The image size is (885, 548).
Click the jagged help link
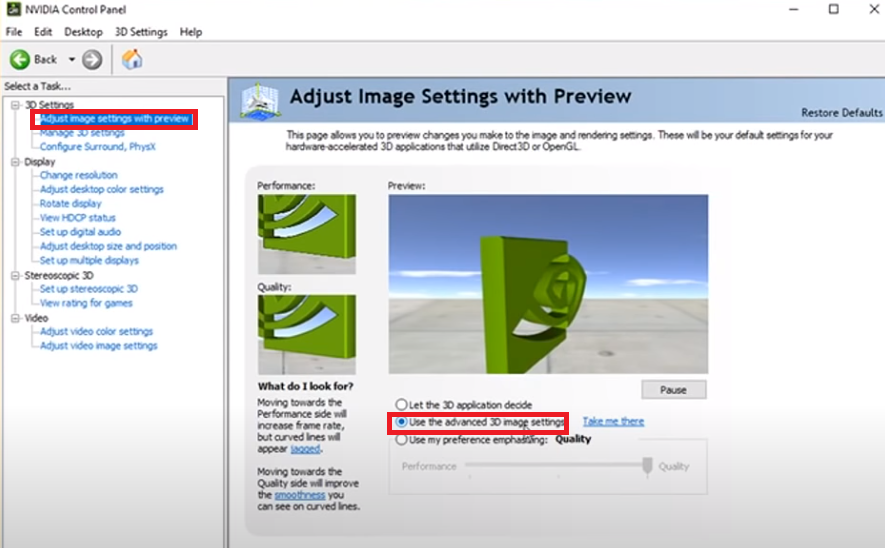305,449
